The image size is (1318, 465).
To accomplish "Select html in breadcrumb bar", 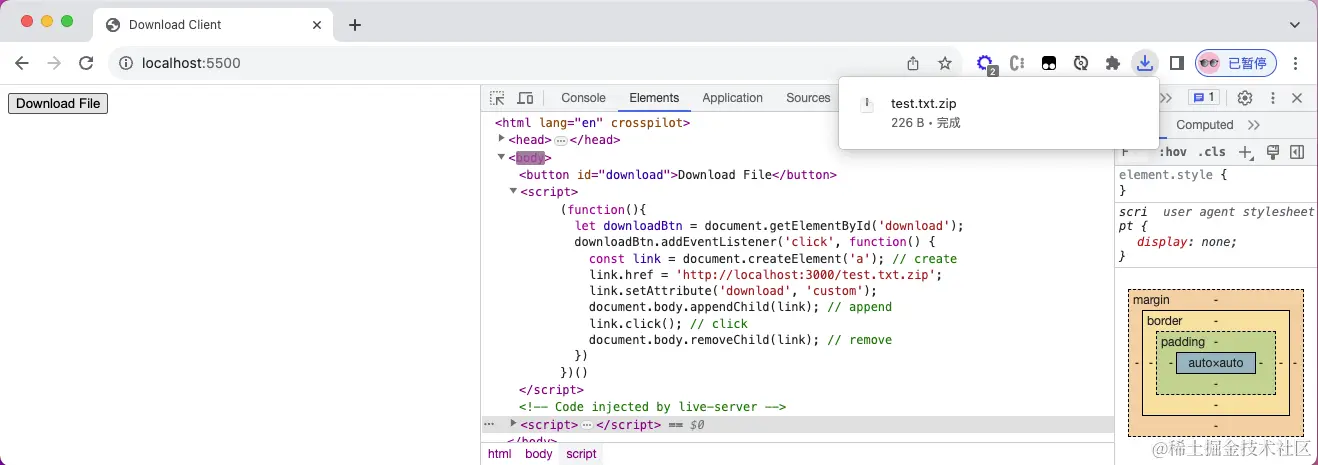I will [x=499, y=454].
